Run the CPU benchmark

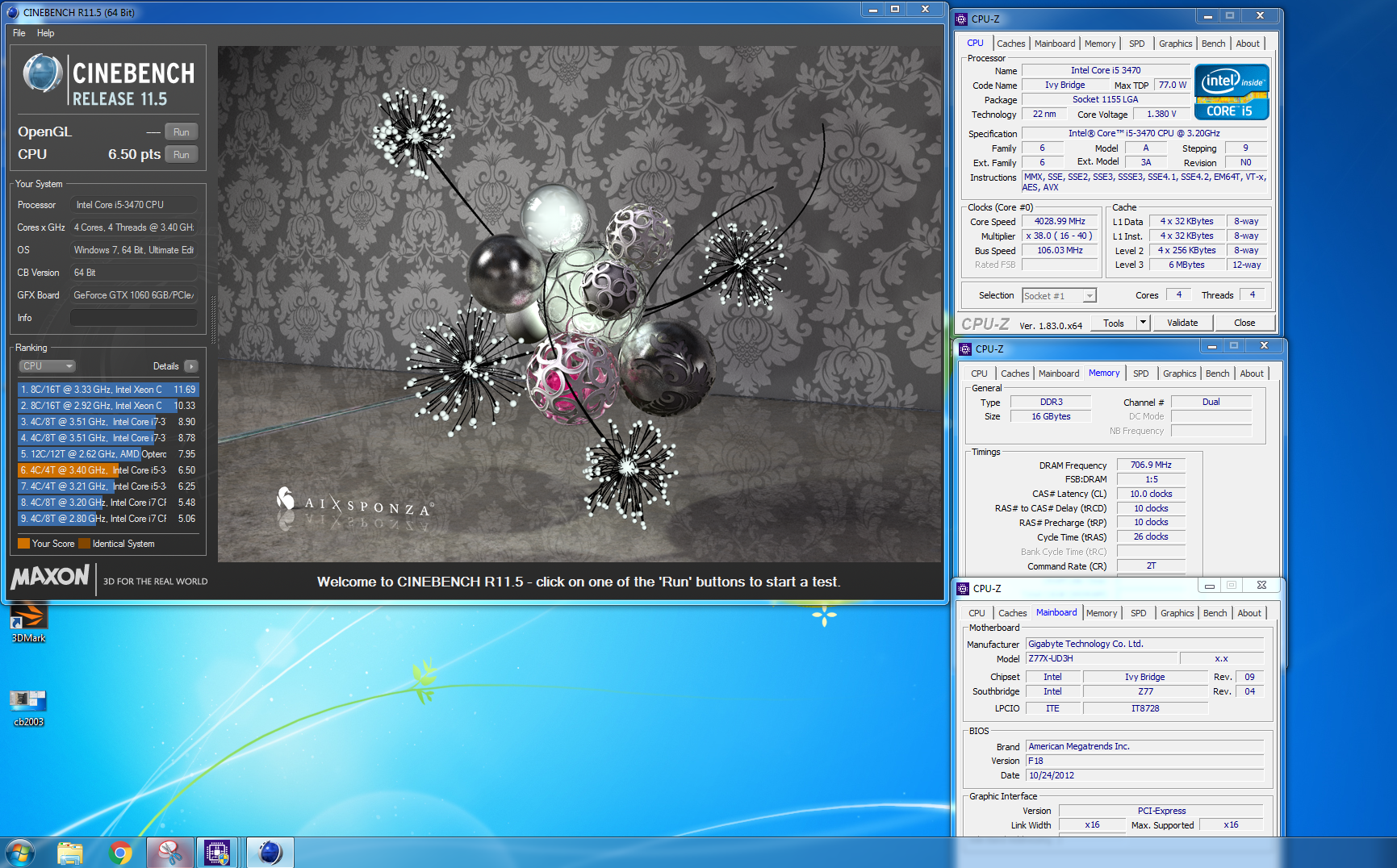pos(182,155)
